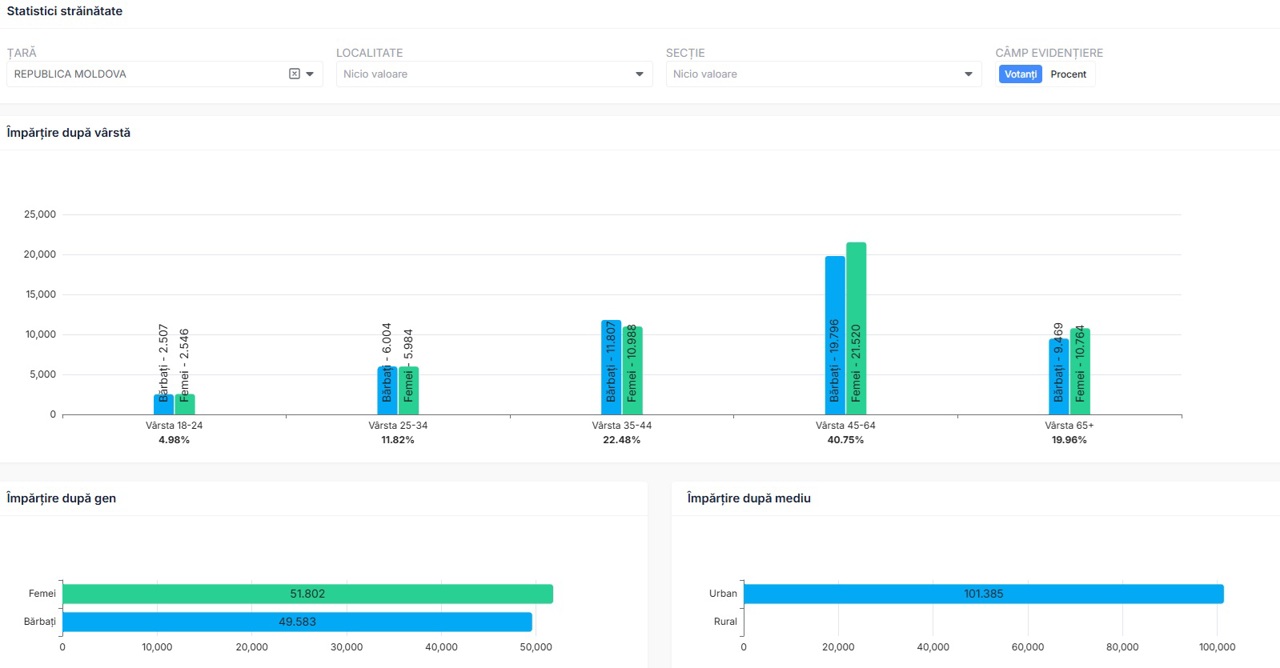Click the blue Bărbați bar for Vârsta 18-24
This screenshot has width=1280, height=668.
coord(163,404)
